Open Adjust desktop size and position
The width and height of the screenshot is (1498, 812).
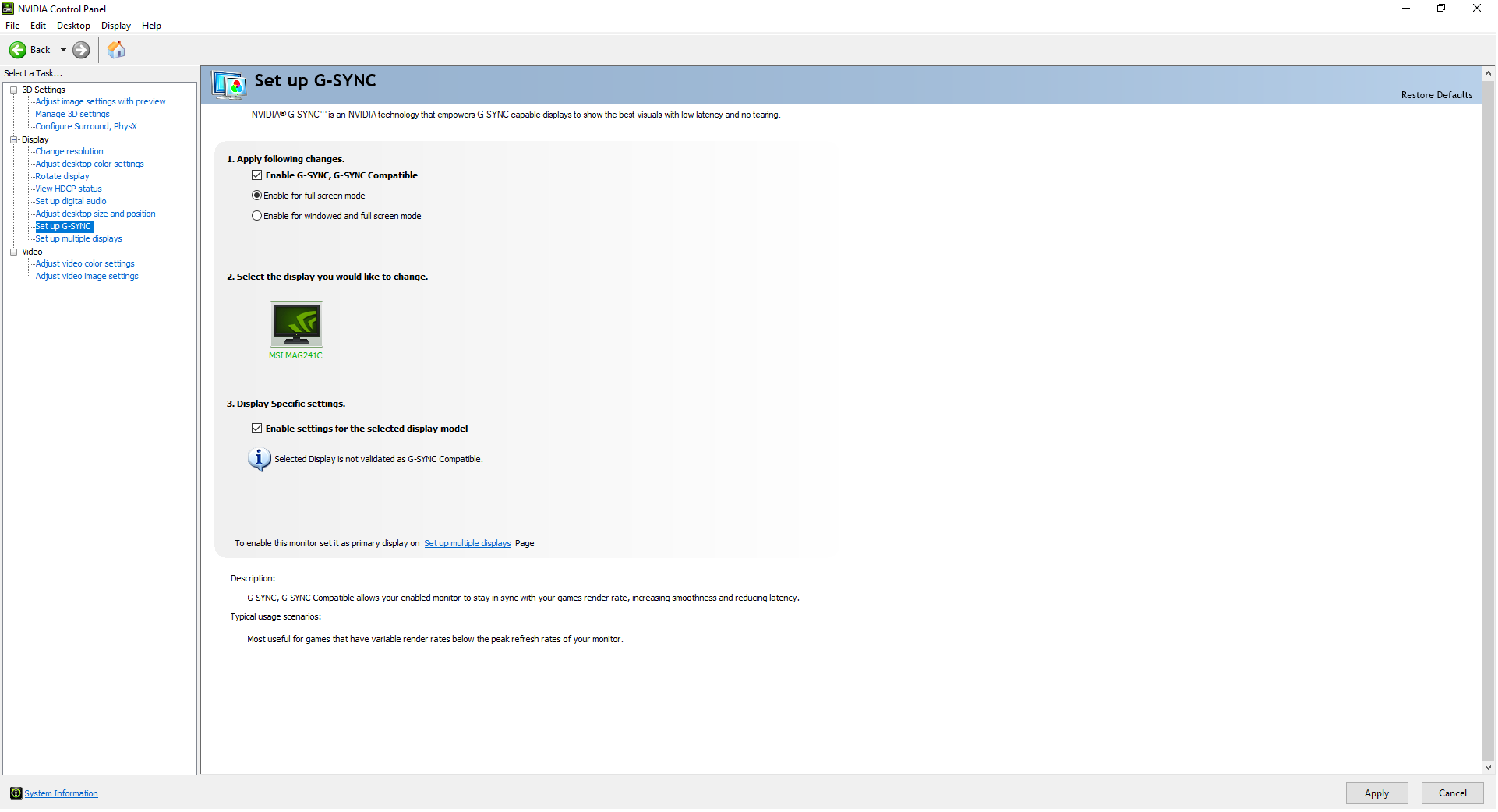[95, 214]
